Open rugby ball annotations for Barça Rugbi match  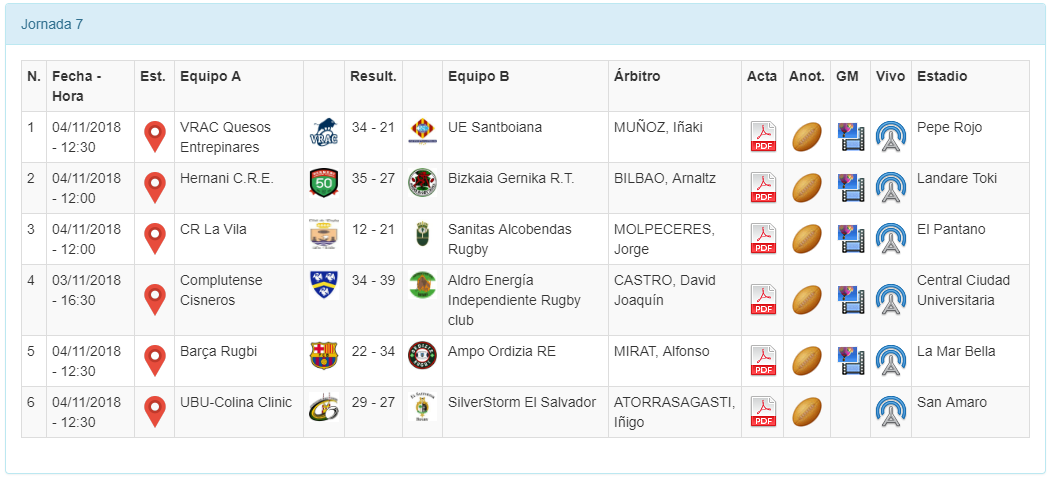coord(806,361)
